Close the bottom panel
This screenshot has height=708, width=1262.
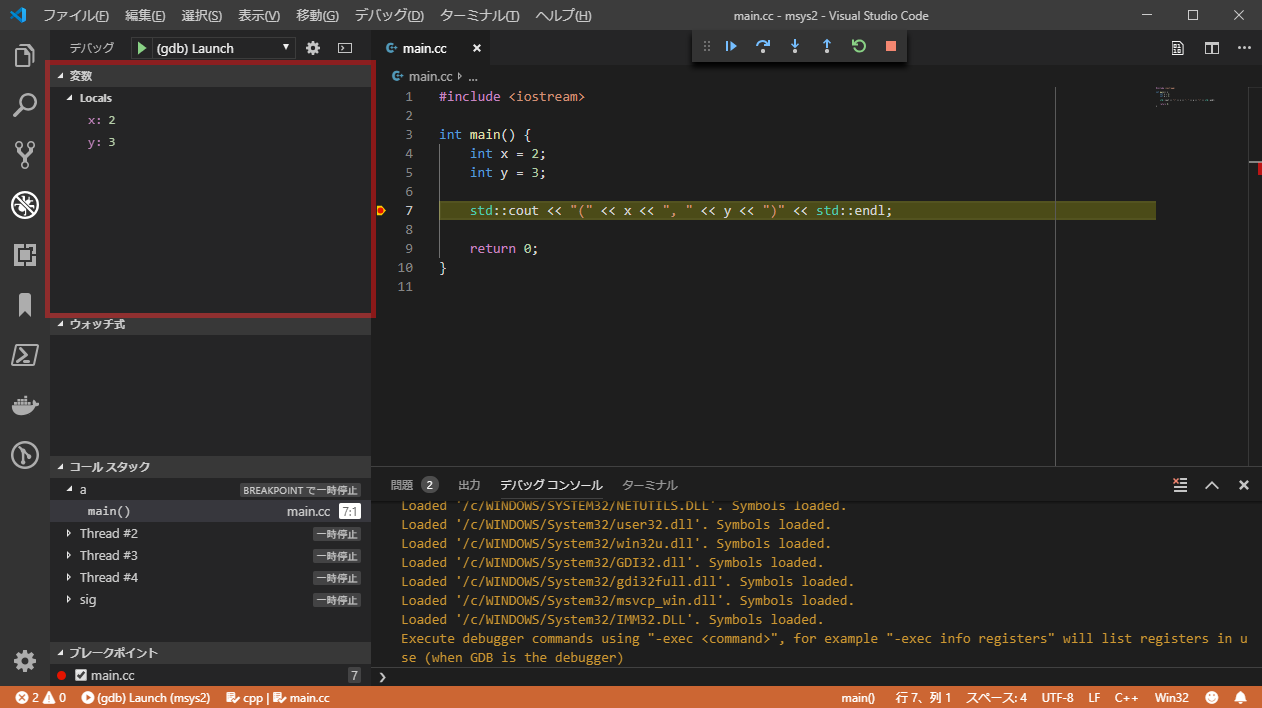(x=1244, y=485)
